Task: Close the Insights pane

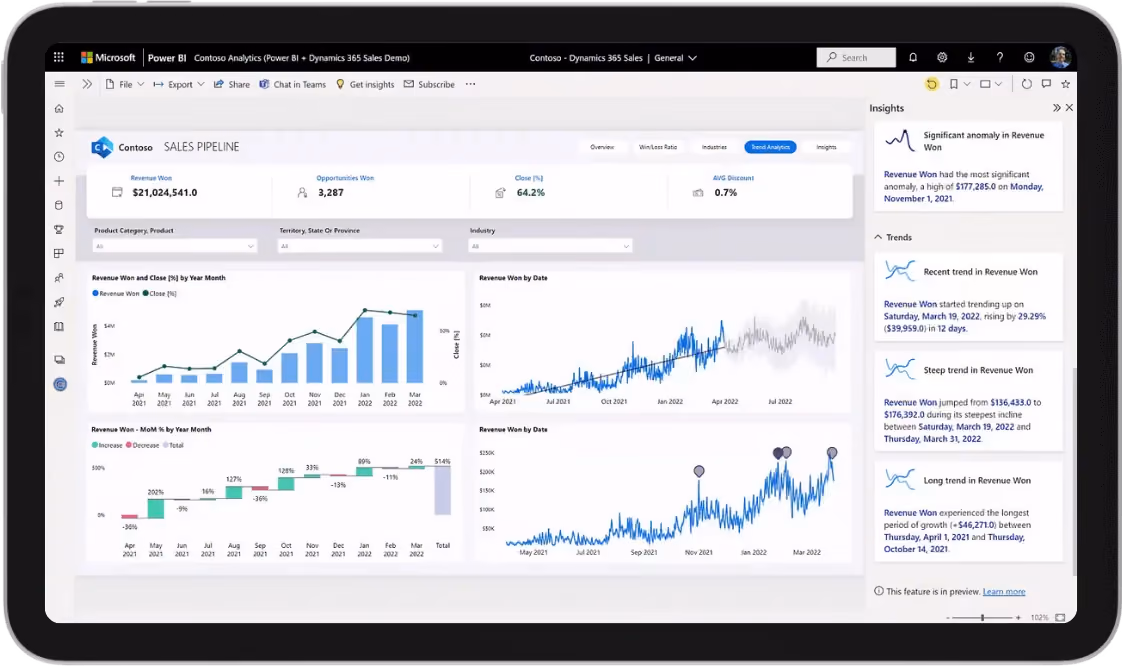Action: point(1069,107)
